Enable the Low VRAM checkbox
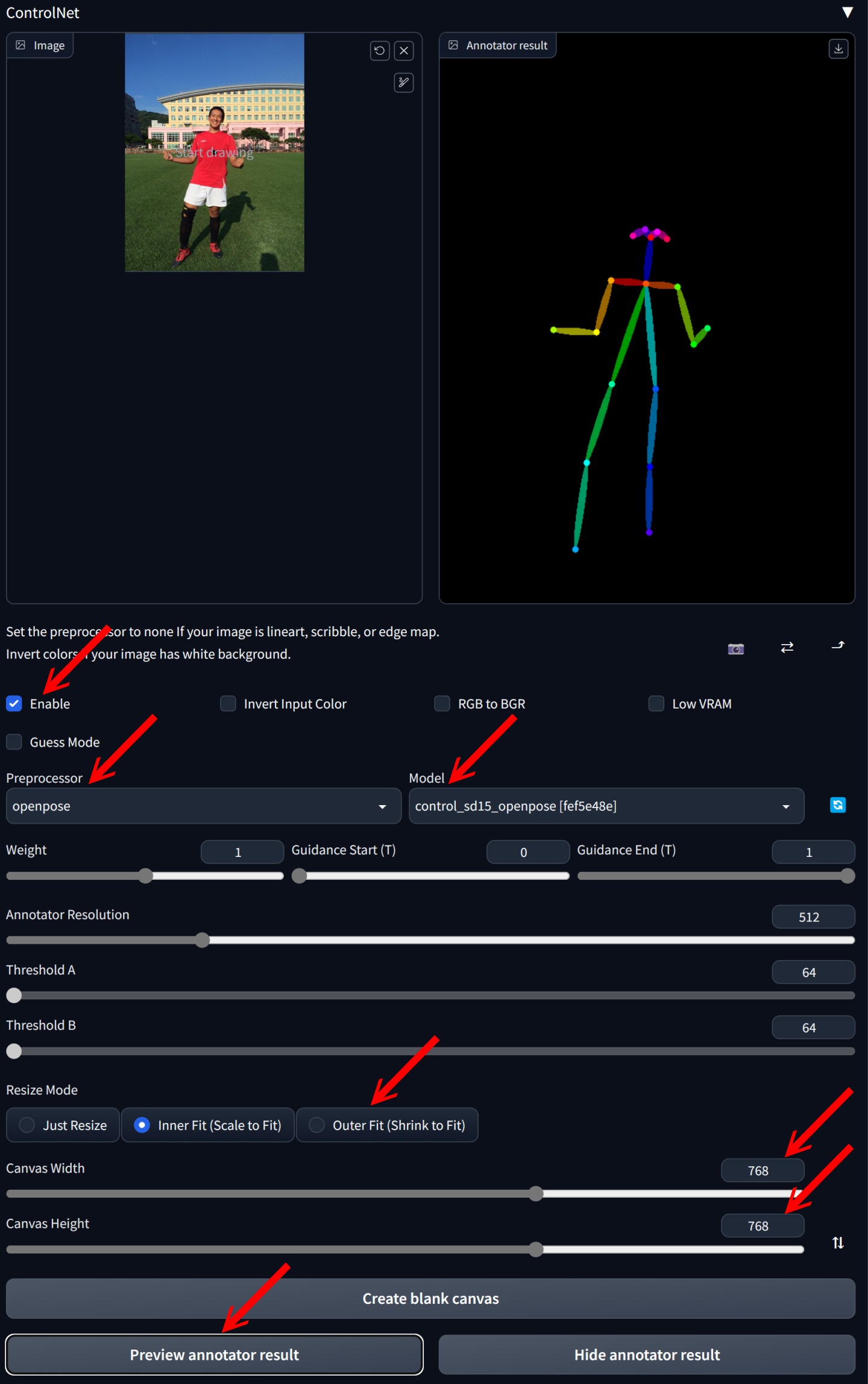This screenshot has height=1384, width=868. (x=656, y=704)
